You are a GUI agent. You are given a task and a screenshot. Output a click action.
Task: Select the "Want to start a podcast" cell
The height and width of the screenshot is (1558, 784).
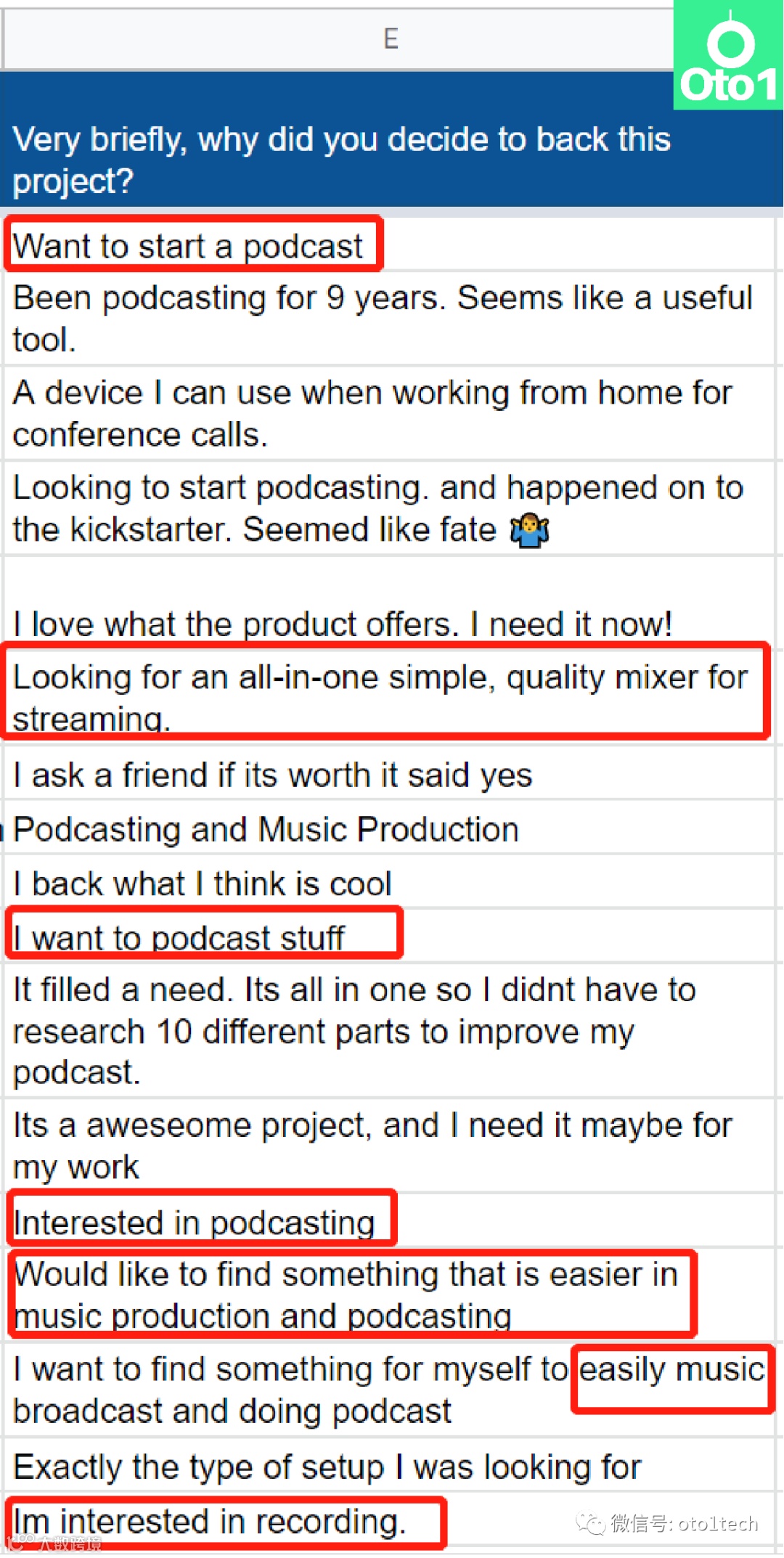(x=189, y=246)
